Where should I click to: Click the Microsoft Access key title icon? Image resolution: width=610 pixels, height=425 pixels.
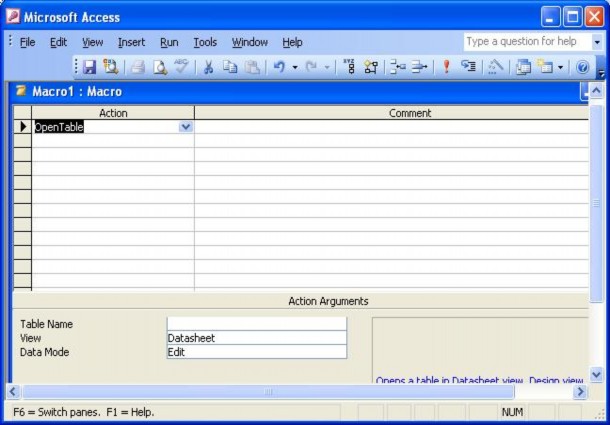pos(13,17)
